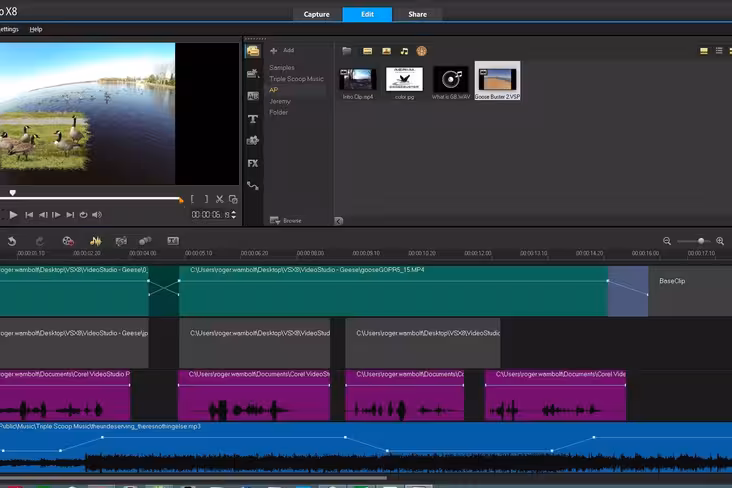Set the mark-out bracket

click(x=206, y=199)
